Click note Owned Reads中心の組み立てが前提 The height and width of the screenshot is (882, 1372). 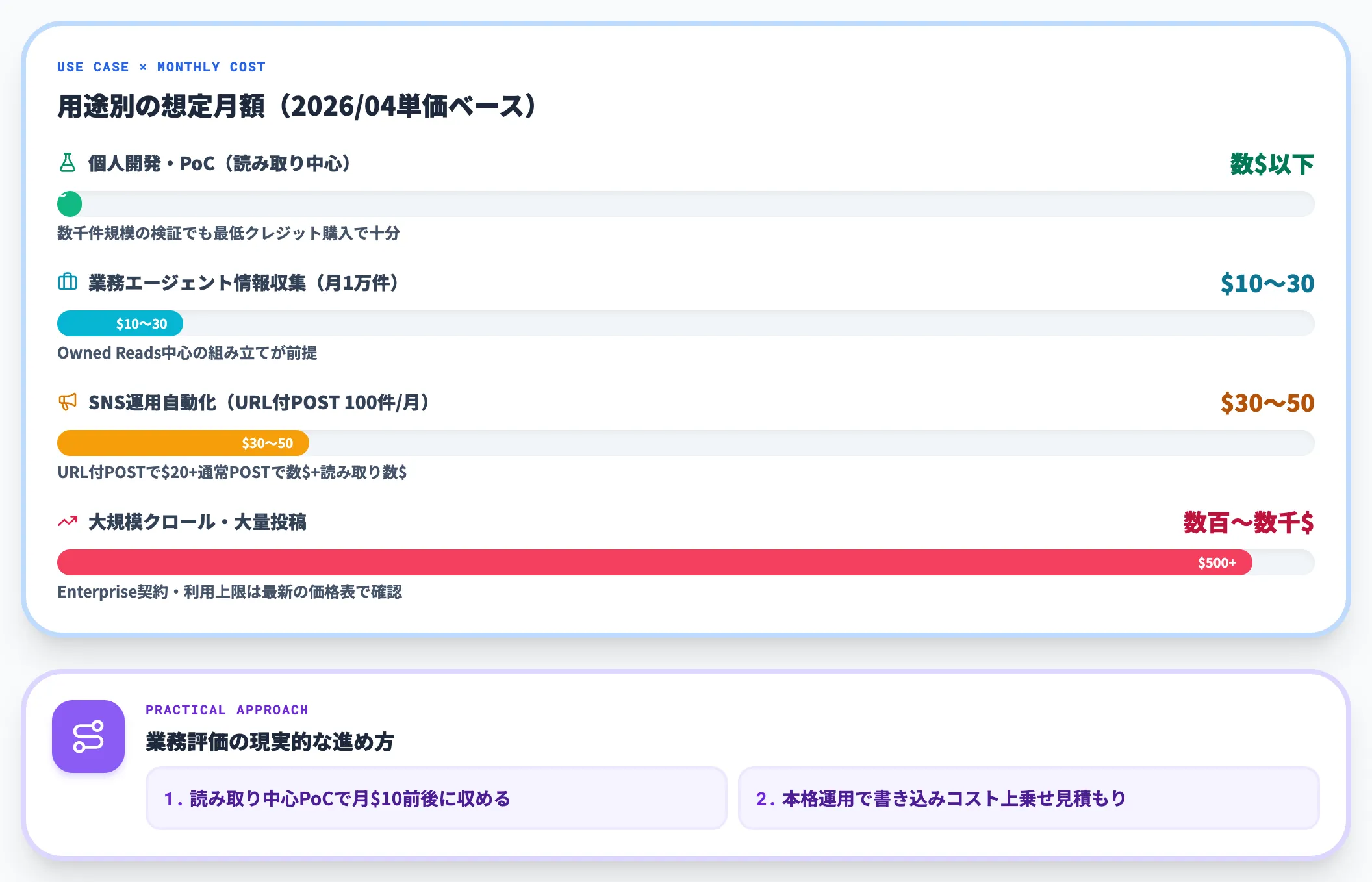pyautogui.click(x=187, y=353)
